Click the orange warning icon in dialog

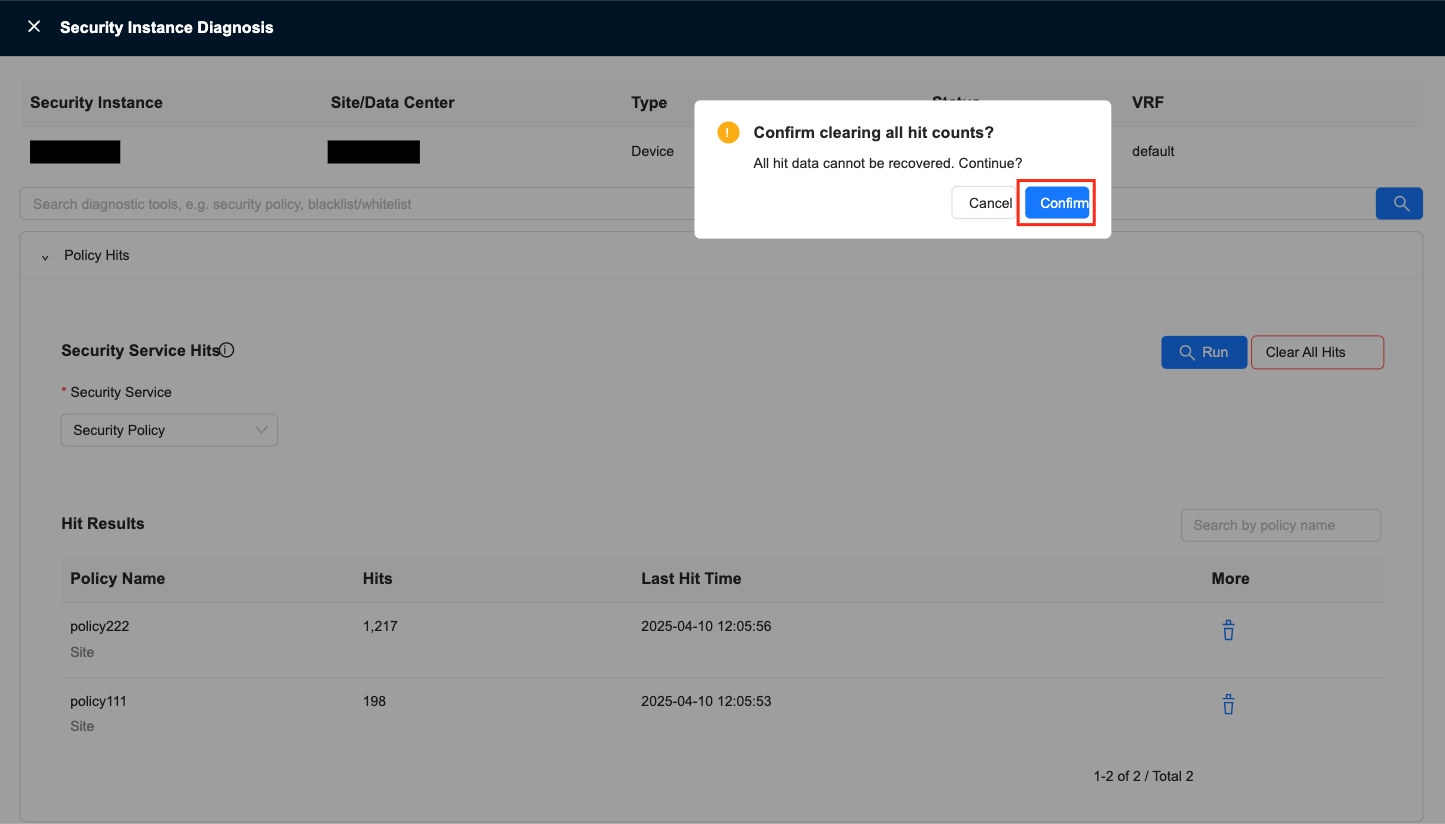point(728,132)
